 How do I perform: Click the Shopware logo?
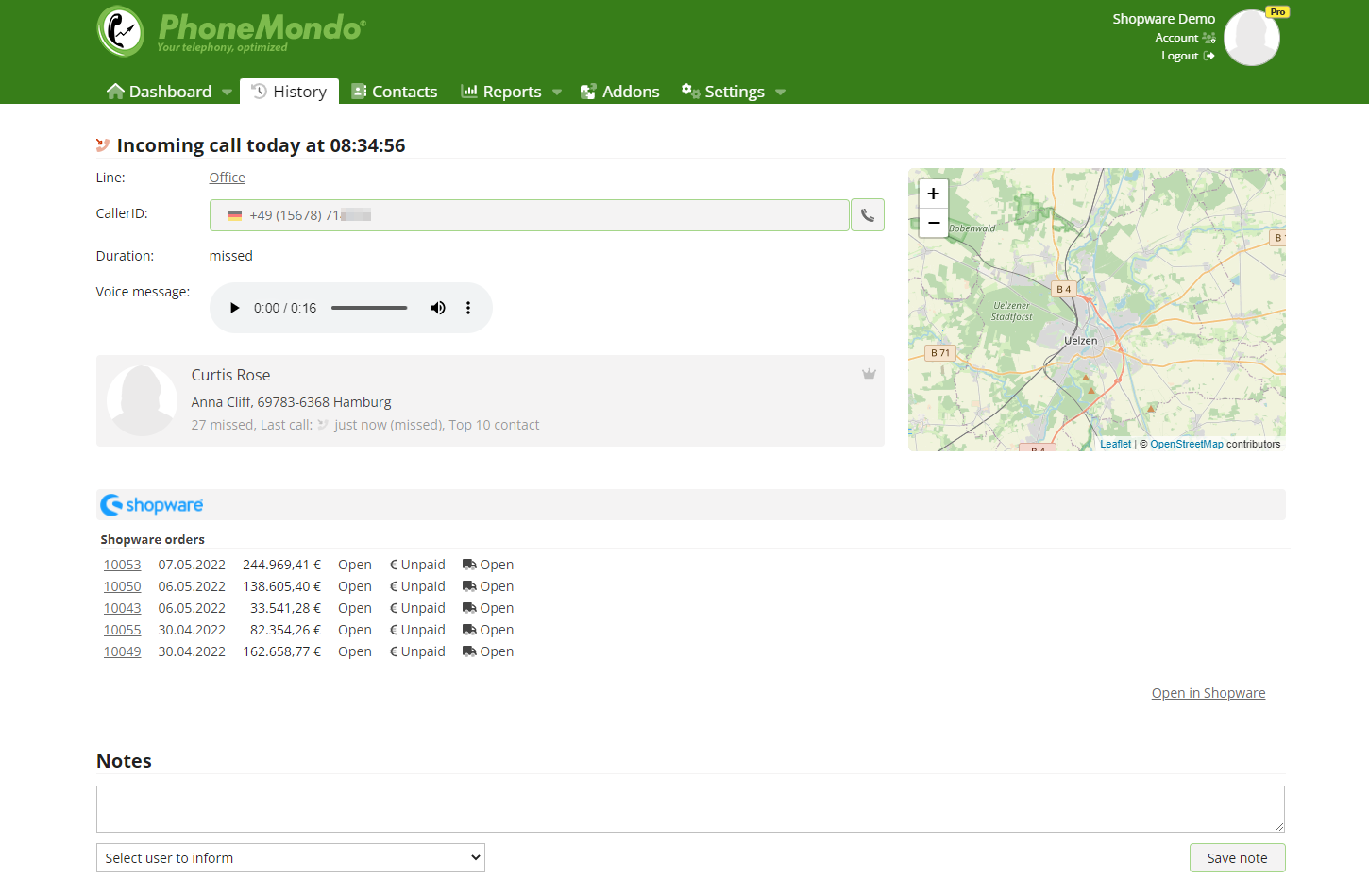(x=152, y=505)
